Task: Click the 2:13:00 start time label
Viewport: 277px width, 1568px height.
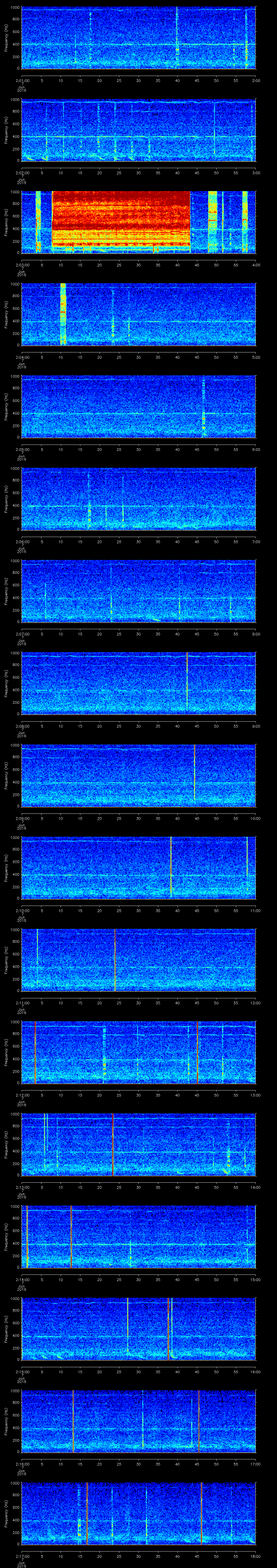Action: coord(22,1187)
